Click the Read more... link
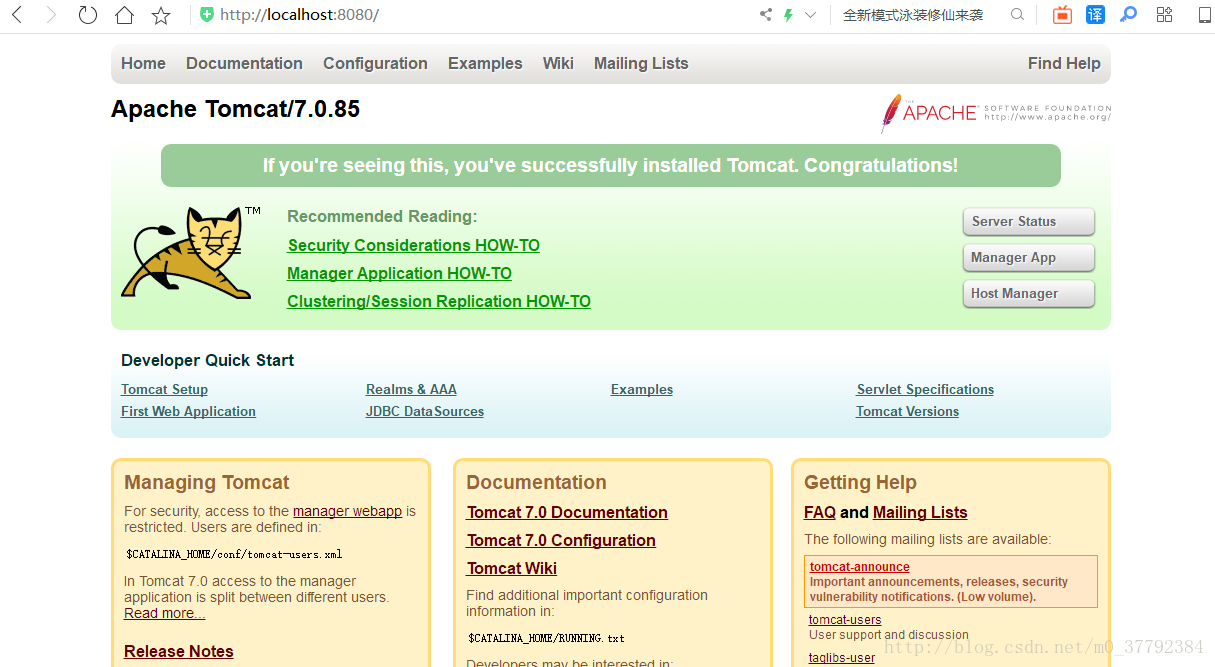 click(164, 613)
